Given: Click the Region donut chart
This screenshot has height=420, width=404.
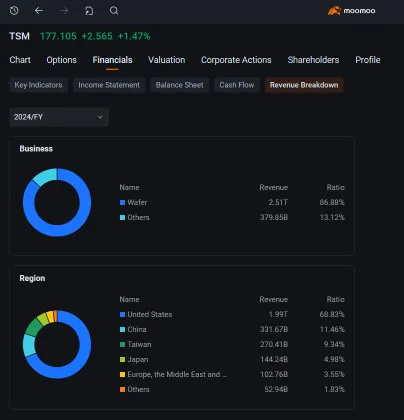Looking at the screenshot, I should pyautogui.click(x=57, y=344).
